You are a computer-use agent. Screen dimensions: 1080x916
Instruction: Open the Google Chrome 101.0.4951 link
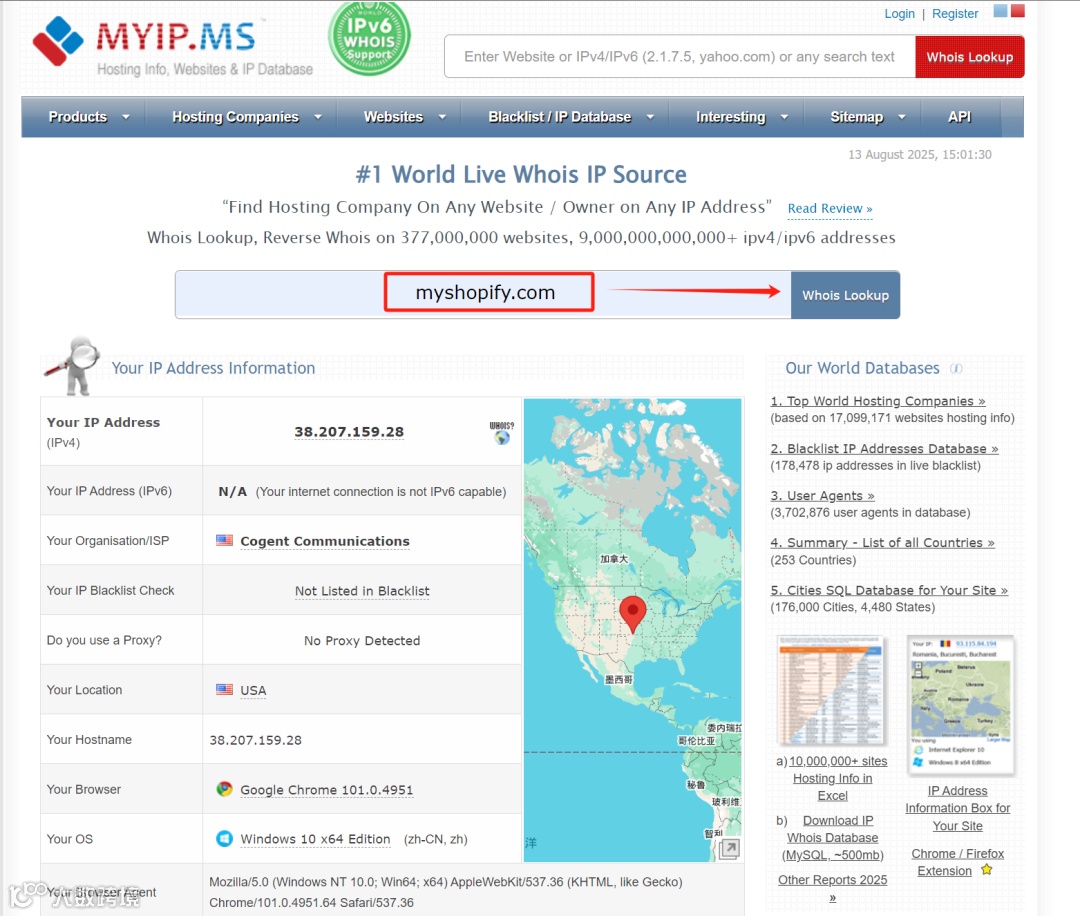coord(326,790)
